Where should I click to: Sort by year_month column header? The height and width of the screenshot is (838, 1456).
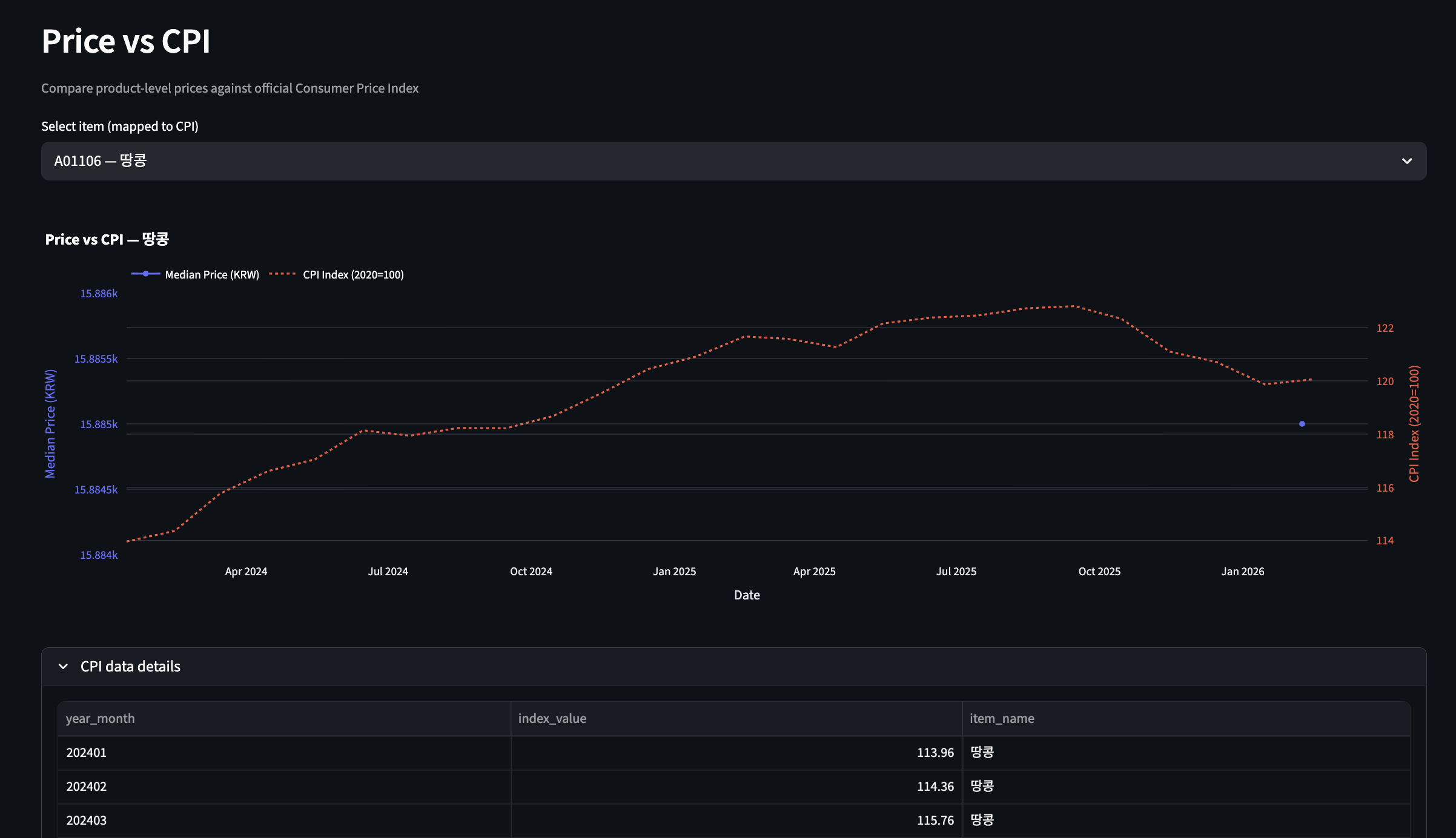click(x=284, y=719)
